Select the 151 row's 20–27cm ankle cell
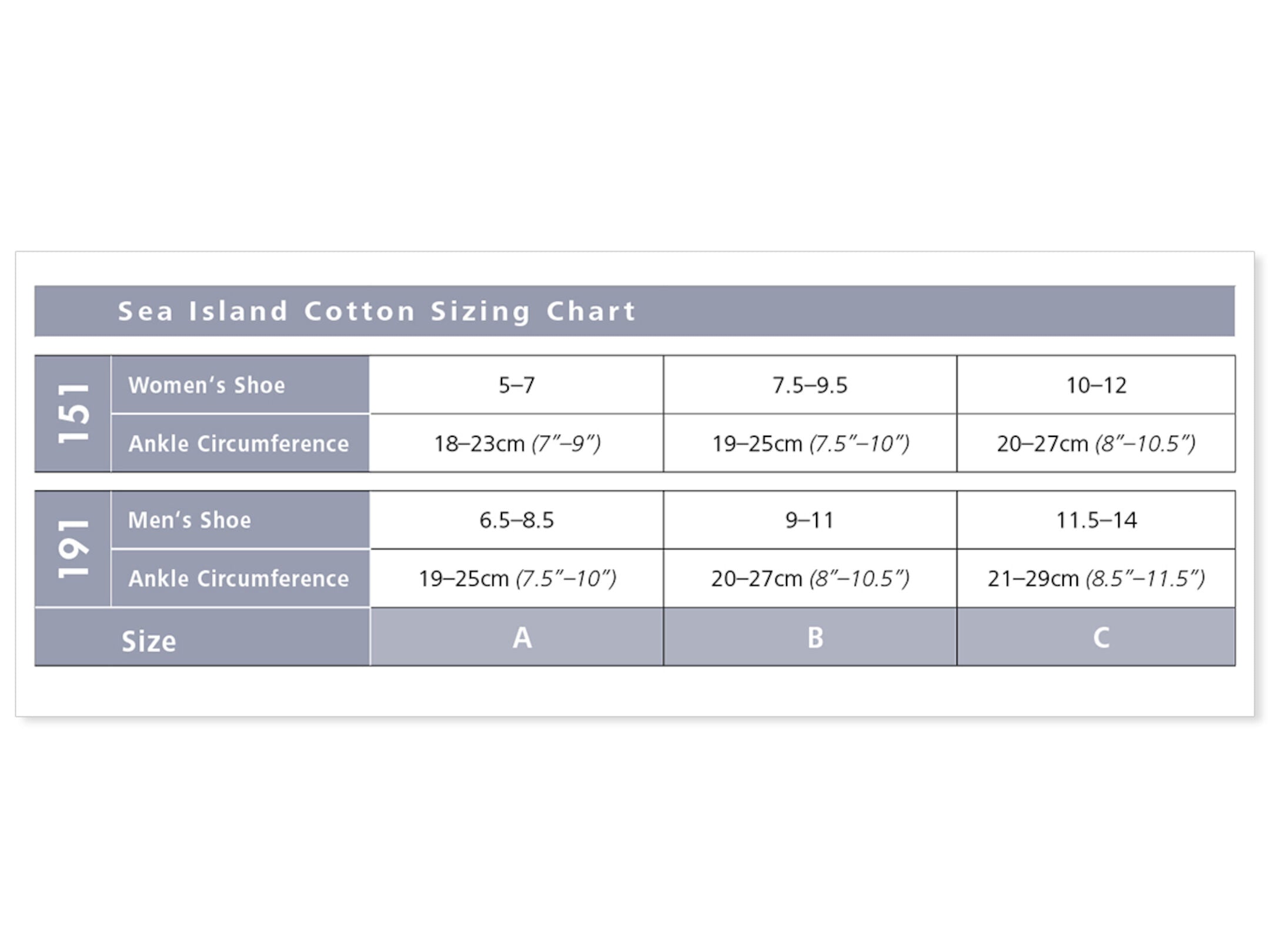This screenshot has width=1270, height=952. tap(1096, 443)
